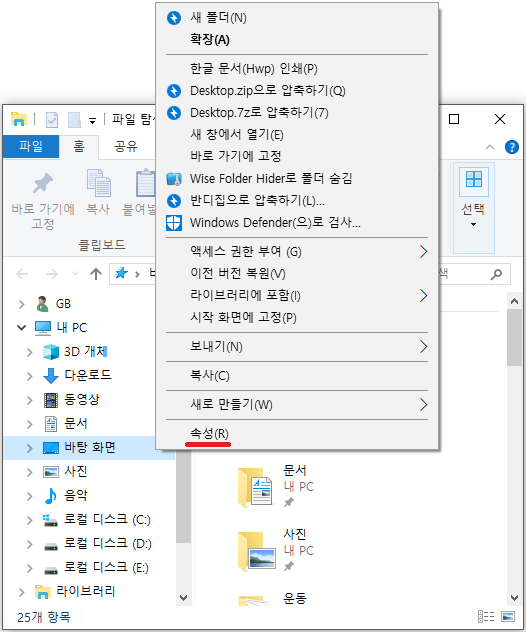
Task: Select 문서 in navigation pane
Action: pyautogui.click(x=75, y=423)
